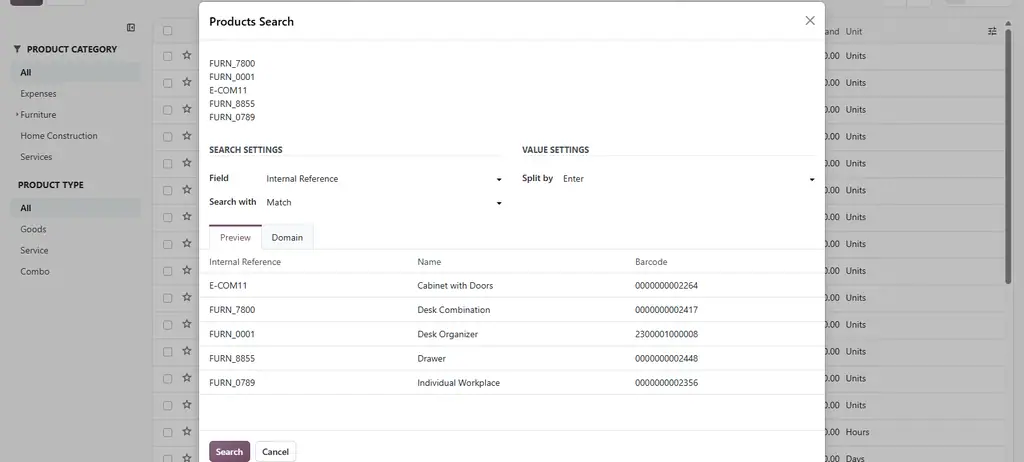
Task: Click barcode 2300001000008
Action: point(666,334)
